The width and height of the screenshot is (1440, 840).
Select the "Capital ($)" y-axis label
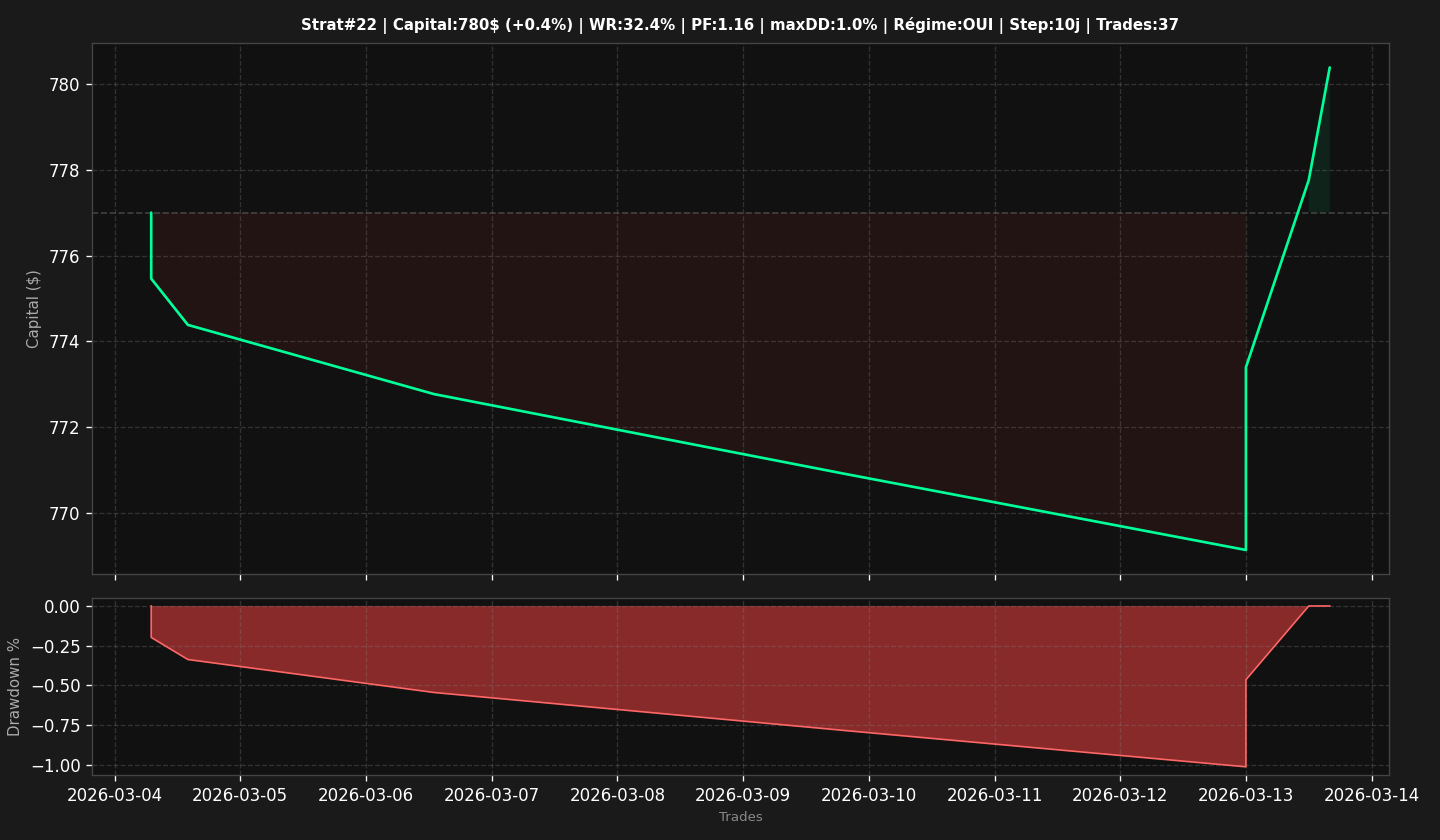click(x=33, y=309)
